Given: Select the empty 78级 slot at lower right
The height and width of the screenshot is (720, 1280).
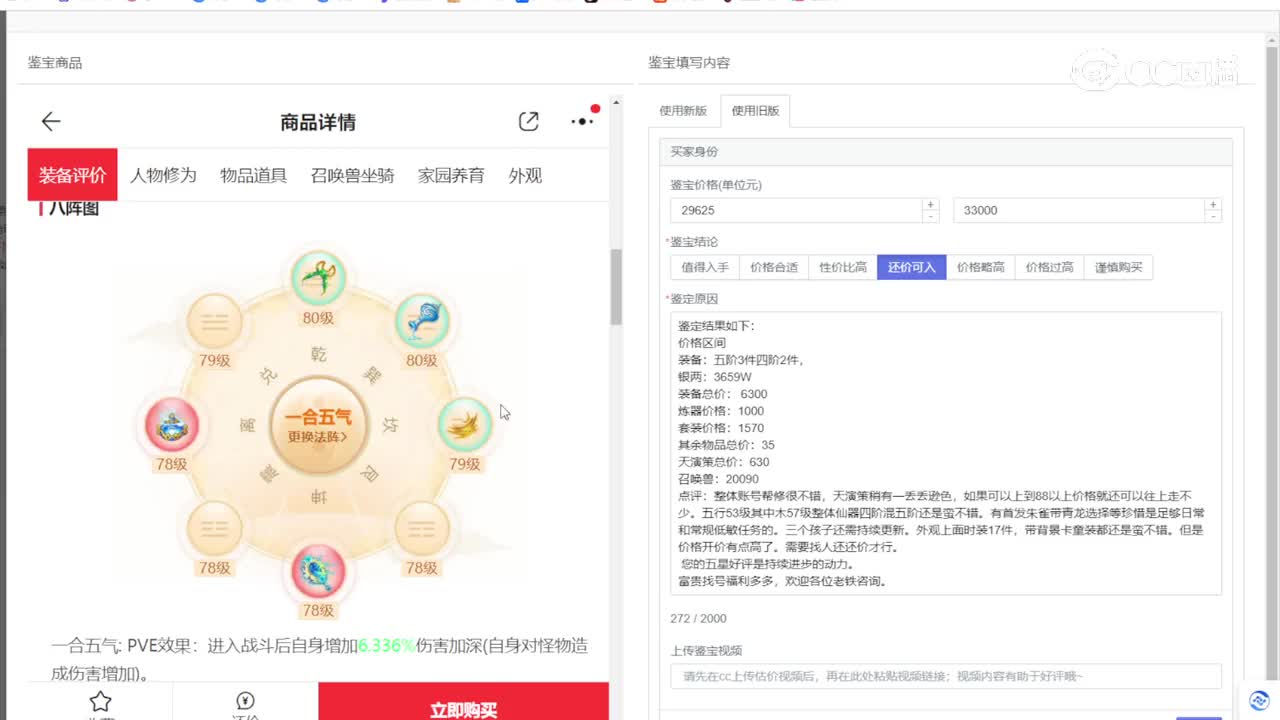Looking at the screenshot, I should click(x=422, y=528).
